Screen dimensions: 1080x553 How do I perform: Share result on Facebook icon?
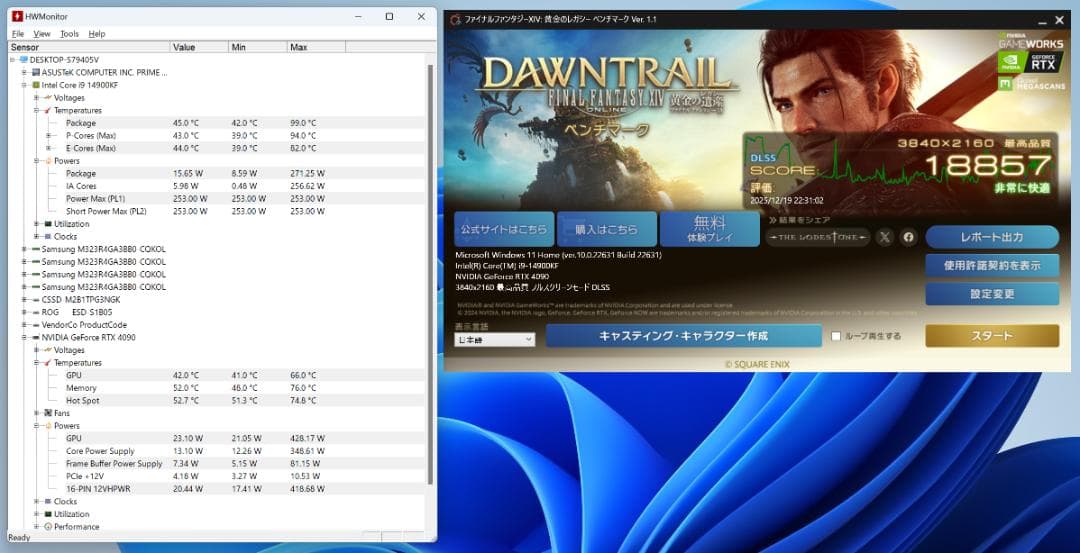tap(908, 237)
